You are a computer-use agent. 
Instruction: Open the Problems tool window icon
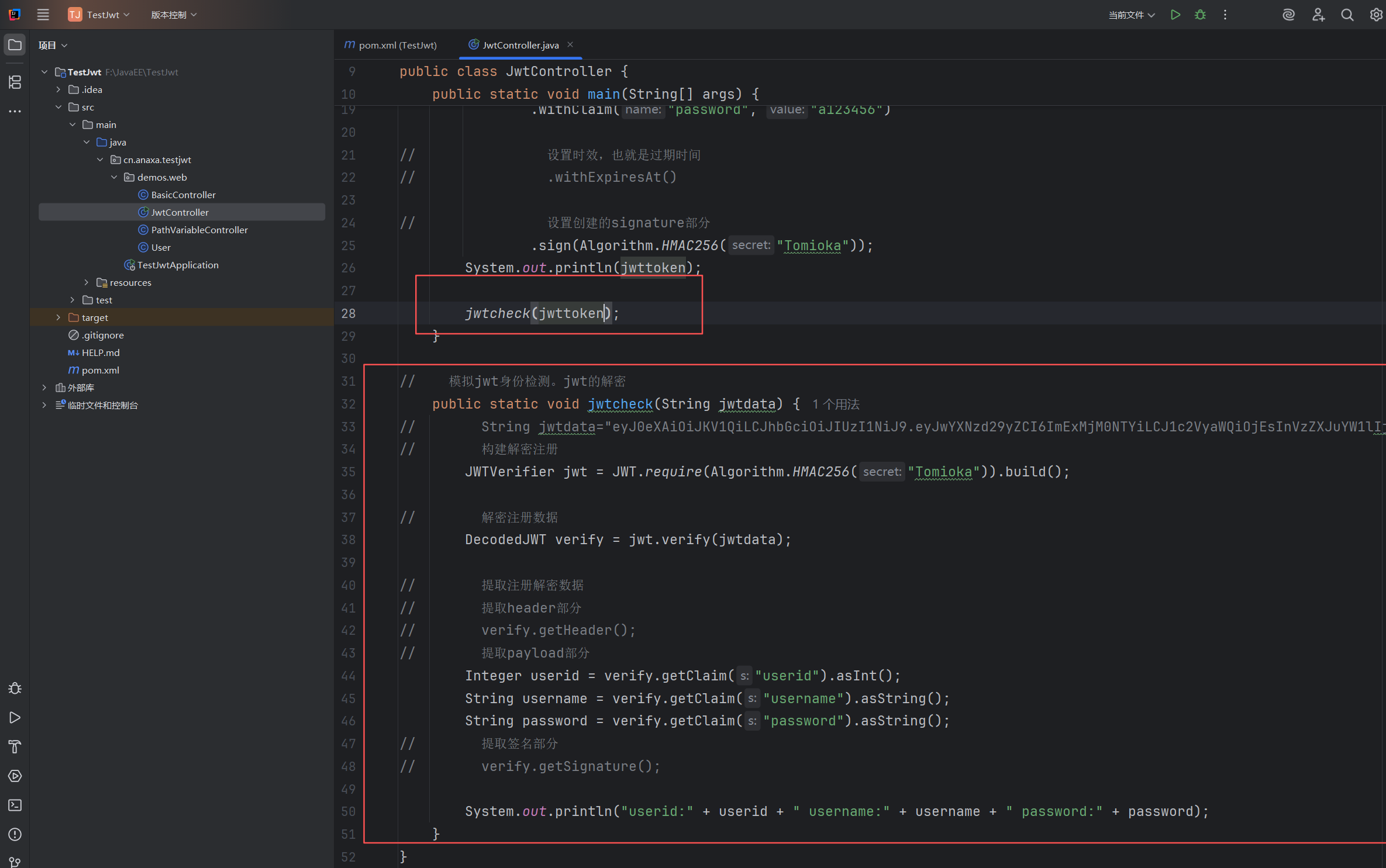coord(15,834)
